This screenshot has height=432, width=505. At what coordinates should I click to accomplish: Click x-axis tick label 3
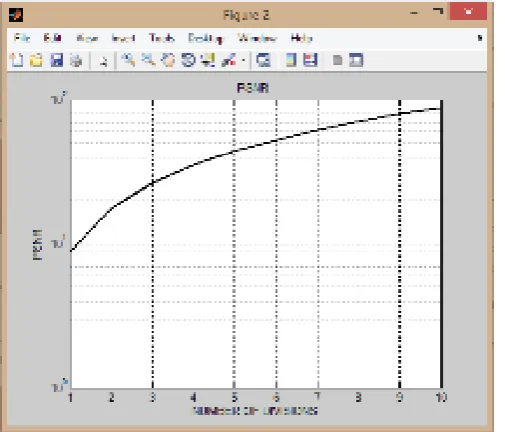[153, 397]
